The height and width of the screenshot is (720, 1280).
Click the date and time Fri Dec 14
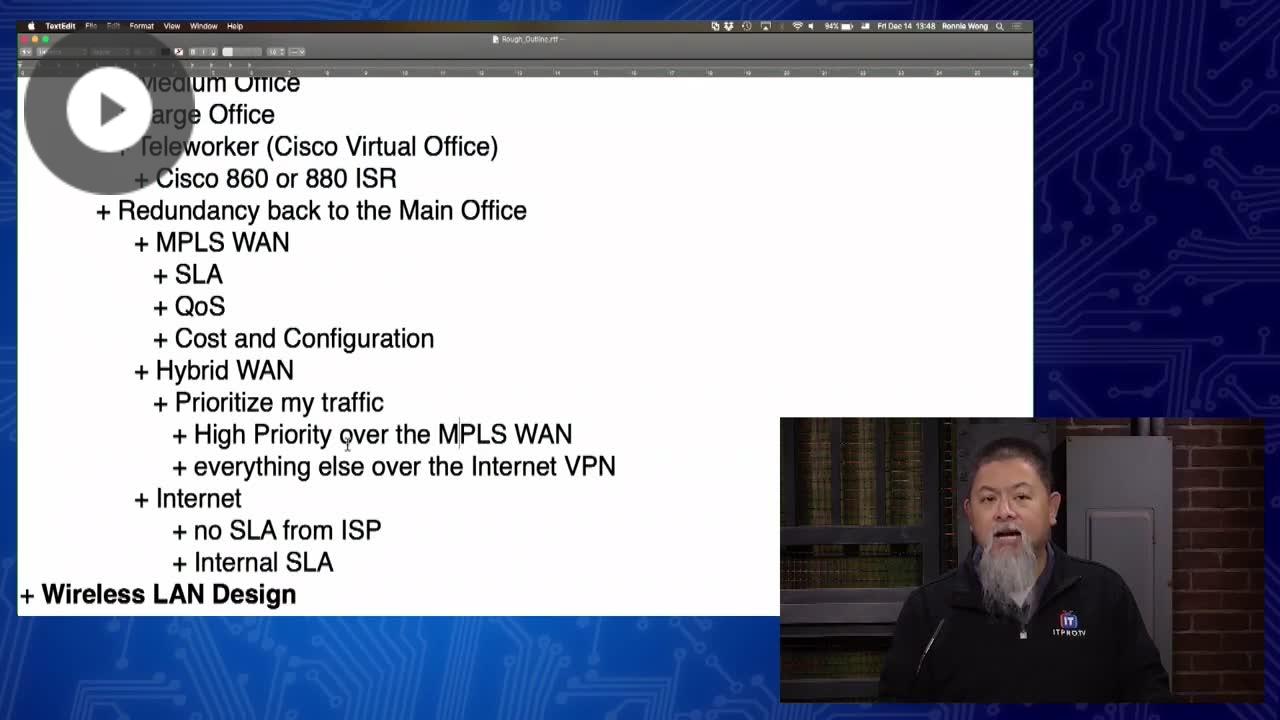pyautogui.click(x=905, y=26)
